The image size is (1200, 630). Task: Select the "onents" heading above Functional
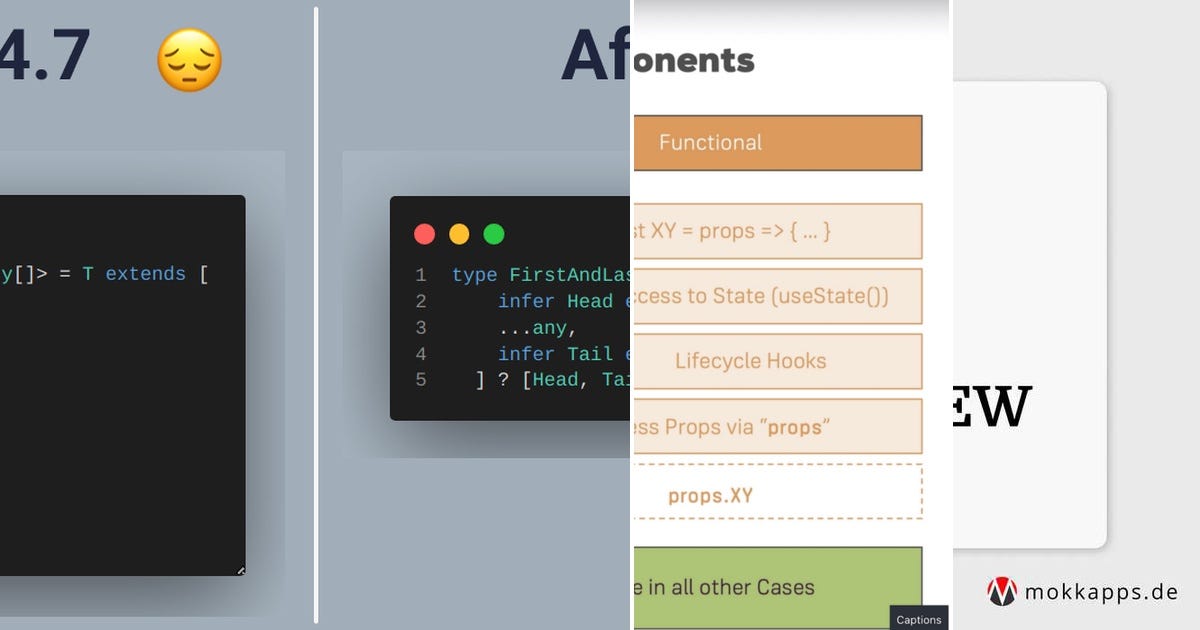(x=694, y=59)
